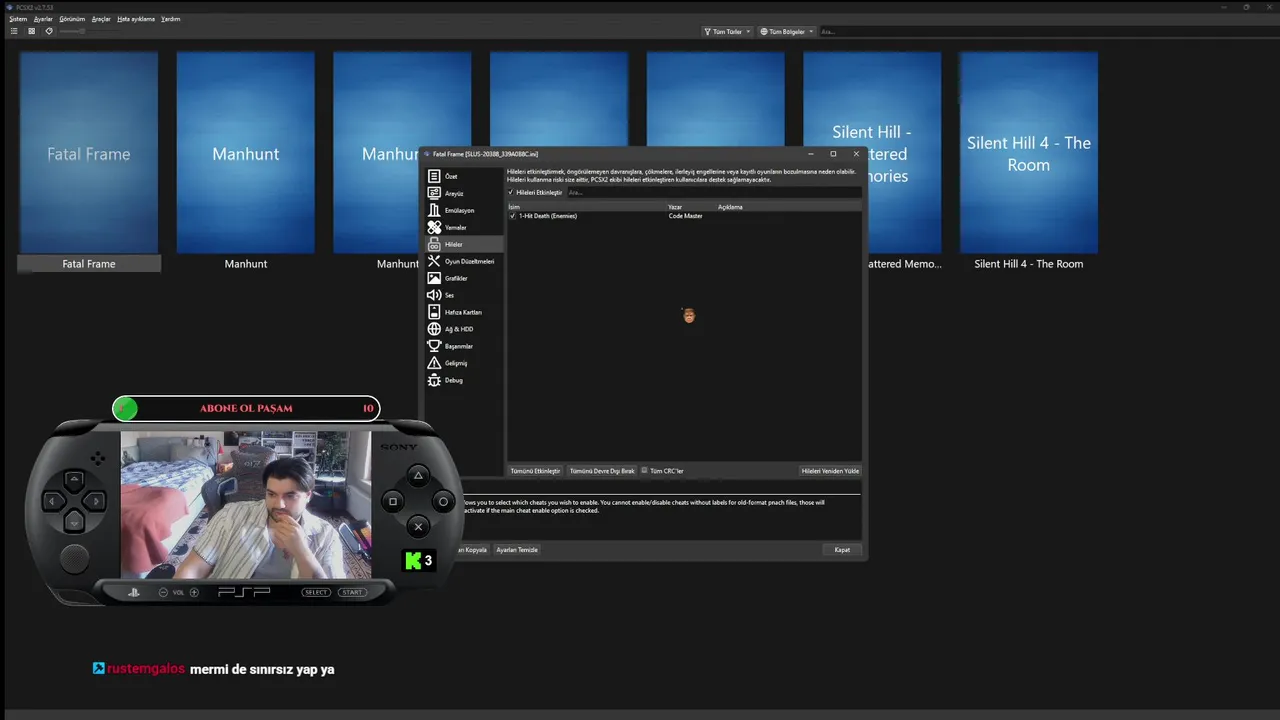The height and width of the screenshot is (720, 1280).
Task: Click Tümünü Devre Dışı Bırak button
Action: click(x=602, y=470)
